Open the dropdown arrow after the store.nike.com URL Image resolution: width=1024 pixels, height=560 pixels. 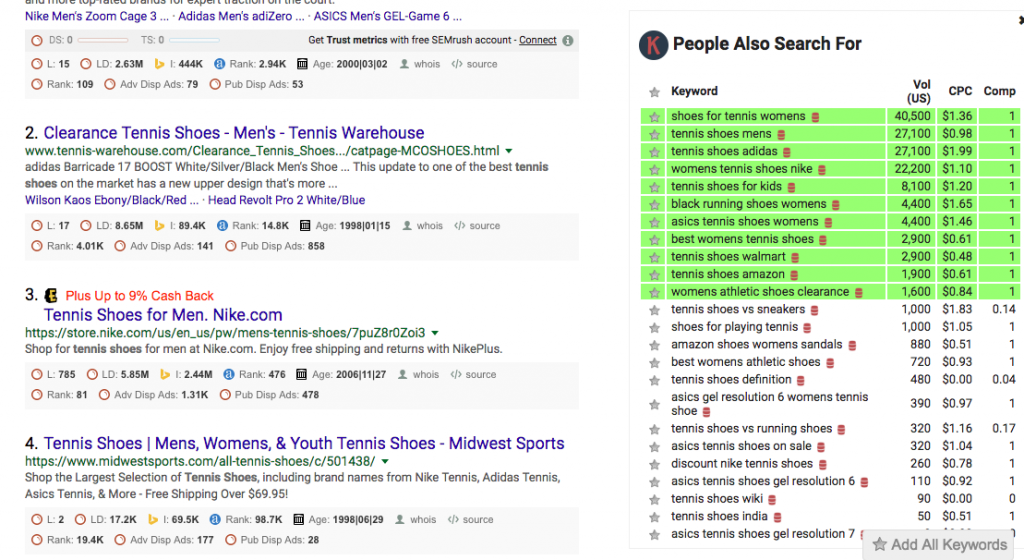(435, 334)
